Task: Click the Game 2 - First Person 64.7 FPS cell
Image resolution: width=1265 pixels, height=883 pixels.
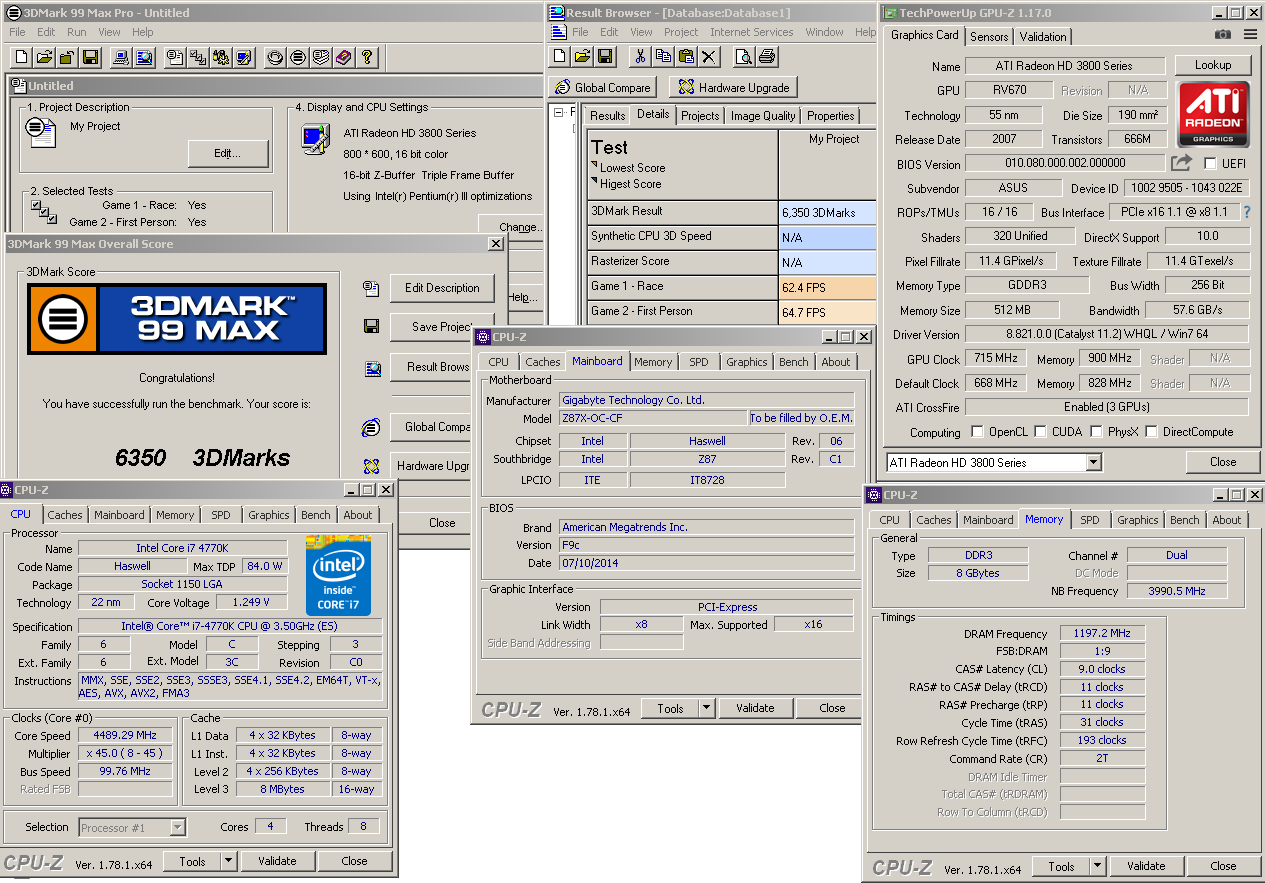Action: (827, 312)
